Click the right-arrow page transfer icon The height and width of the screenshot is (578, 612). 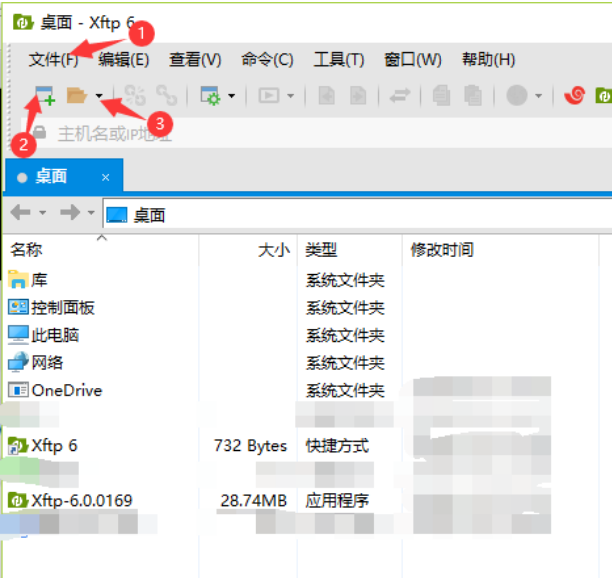click(358, 96)
